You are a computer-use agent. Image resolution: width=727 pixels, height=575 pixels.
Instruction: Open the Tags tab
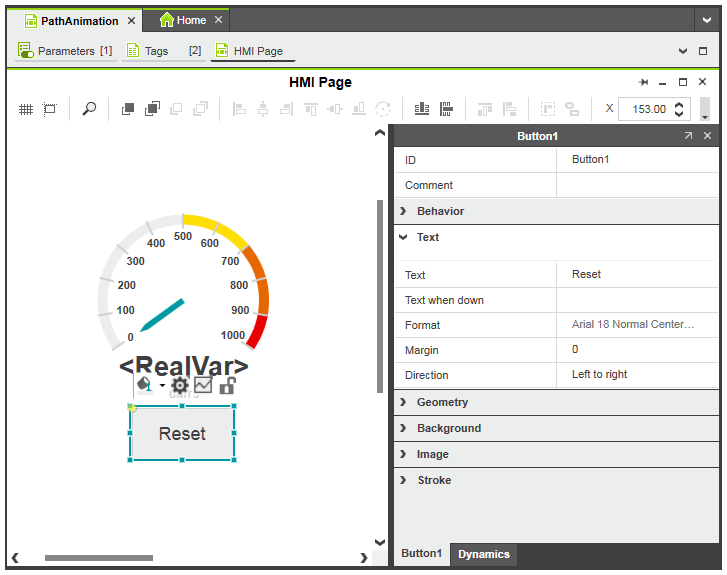point(157,51)
